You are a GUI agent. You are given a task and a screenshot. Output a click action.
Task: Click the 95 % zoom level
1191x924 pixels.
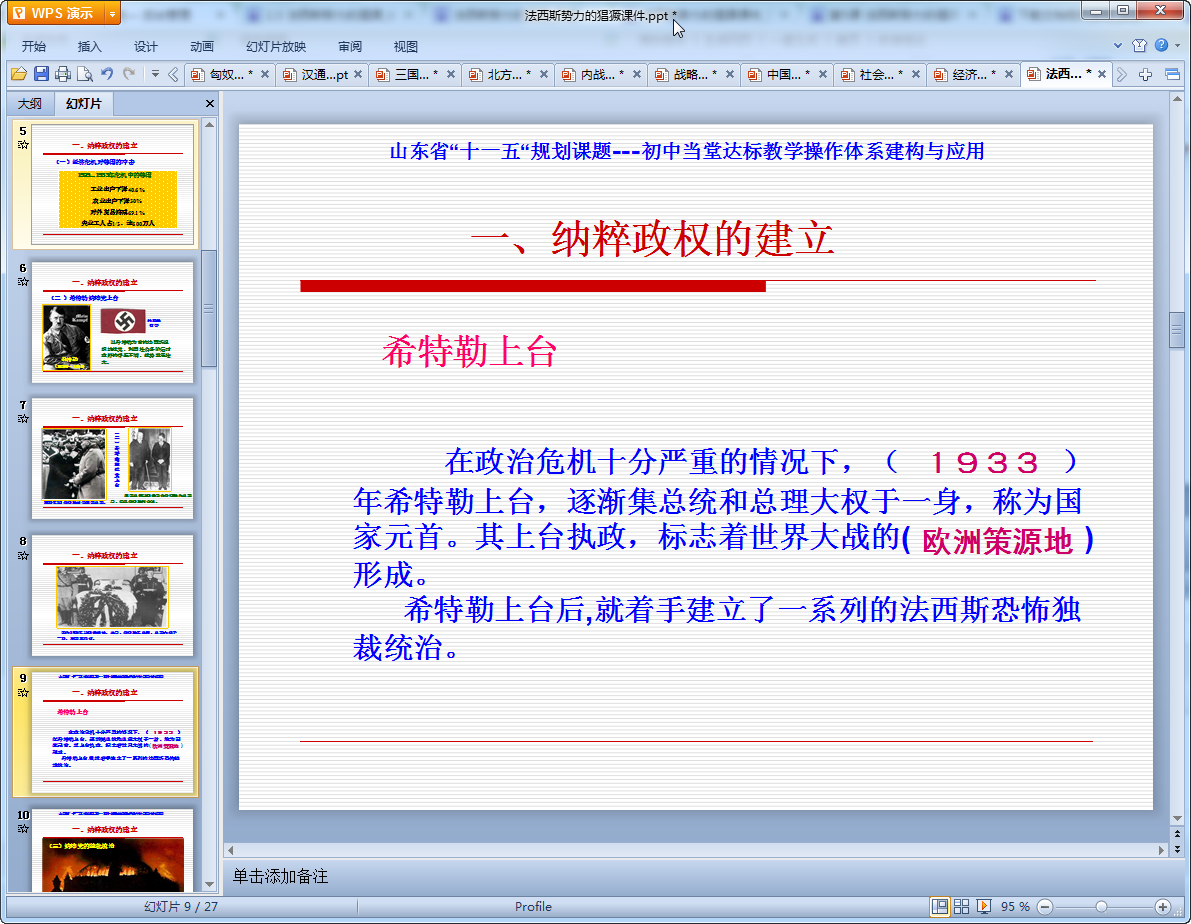[1015, 907]
